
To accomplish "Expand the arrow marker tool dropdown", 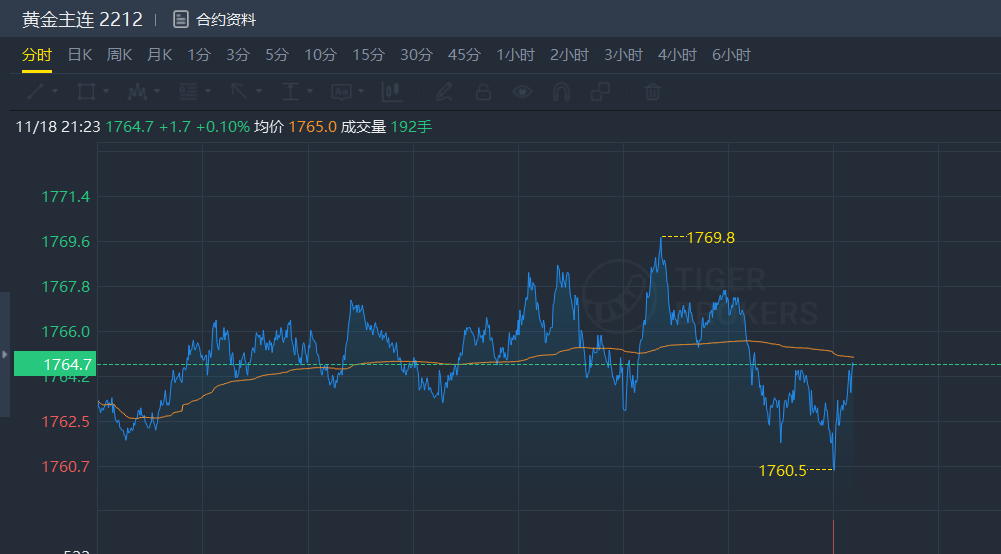I will coord(259,92).
